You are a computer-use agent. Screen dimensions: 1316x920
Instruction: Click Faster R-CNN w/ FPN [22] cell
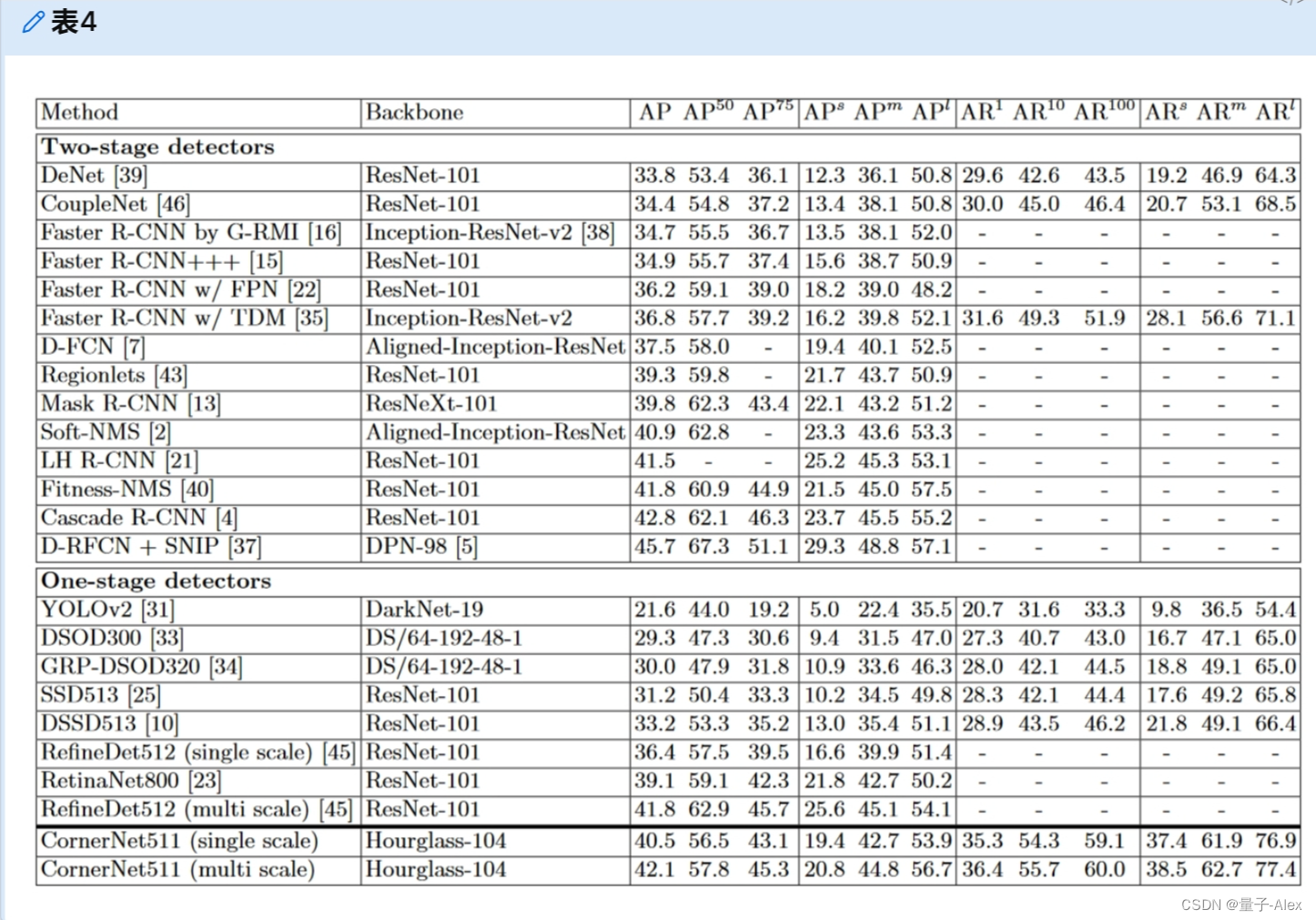[180, 290]
